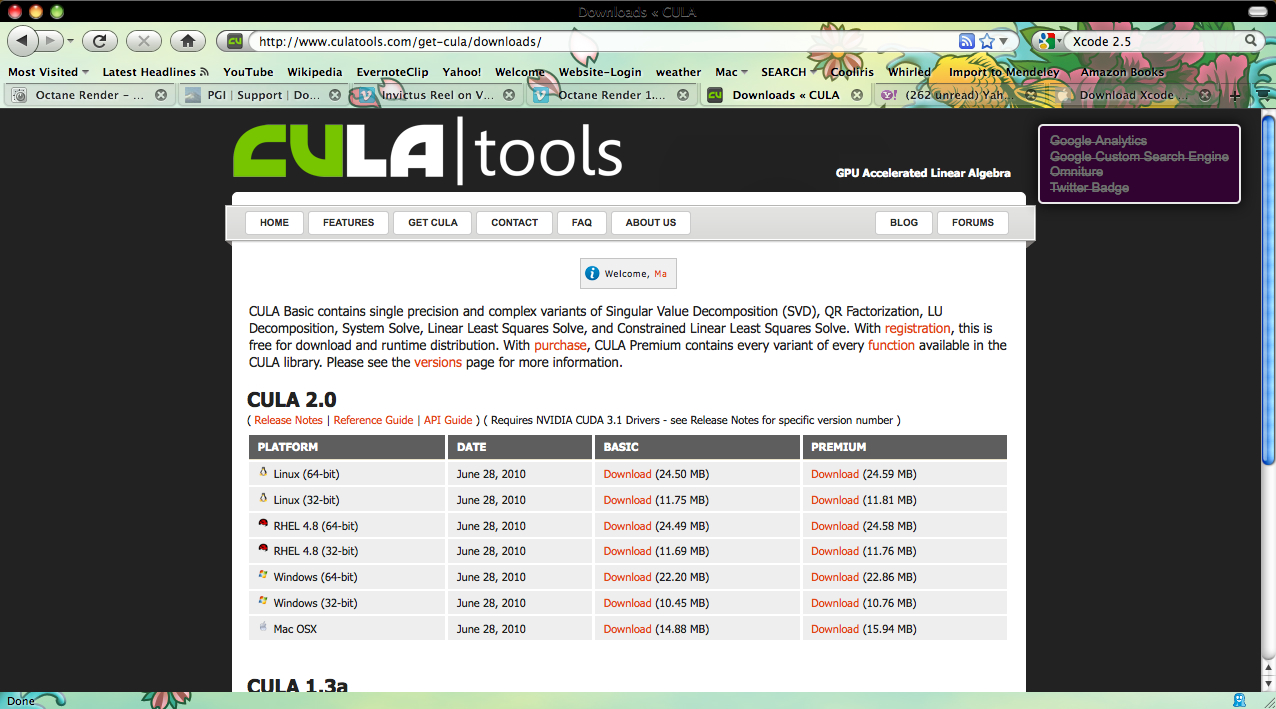The height and width of the screenshot is (709, 1276).
Task: Open the CULA 2.0 Release Notes link
Action: [x=288, y=420]
